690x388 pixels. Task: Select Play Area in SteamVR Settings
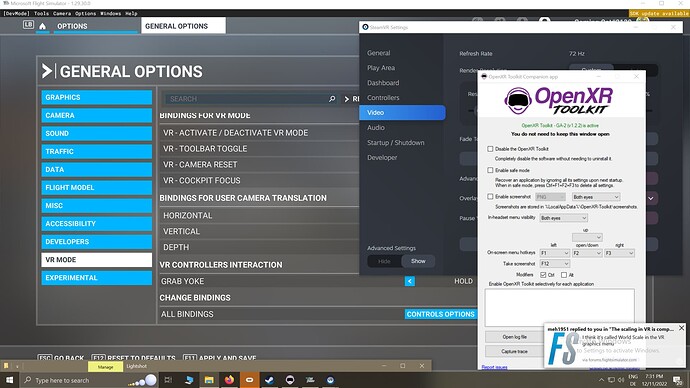click(381, 68)
